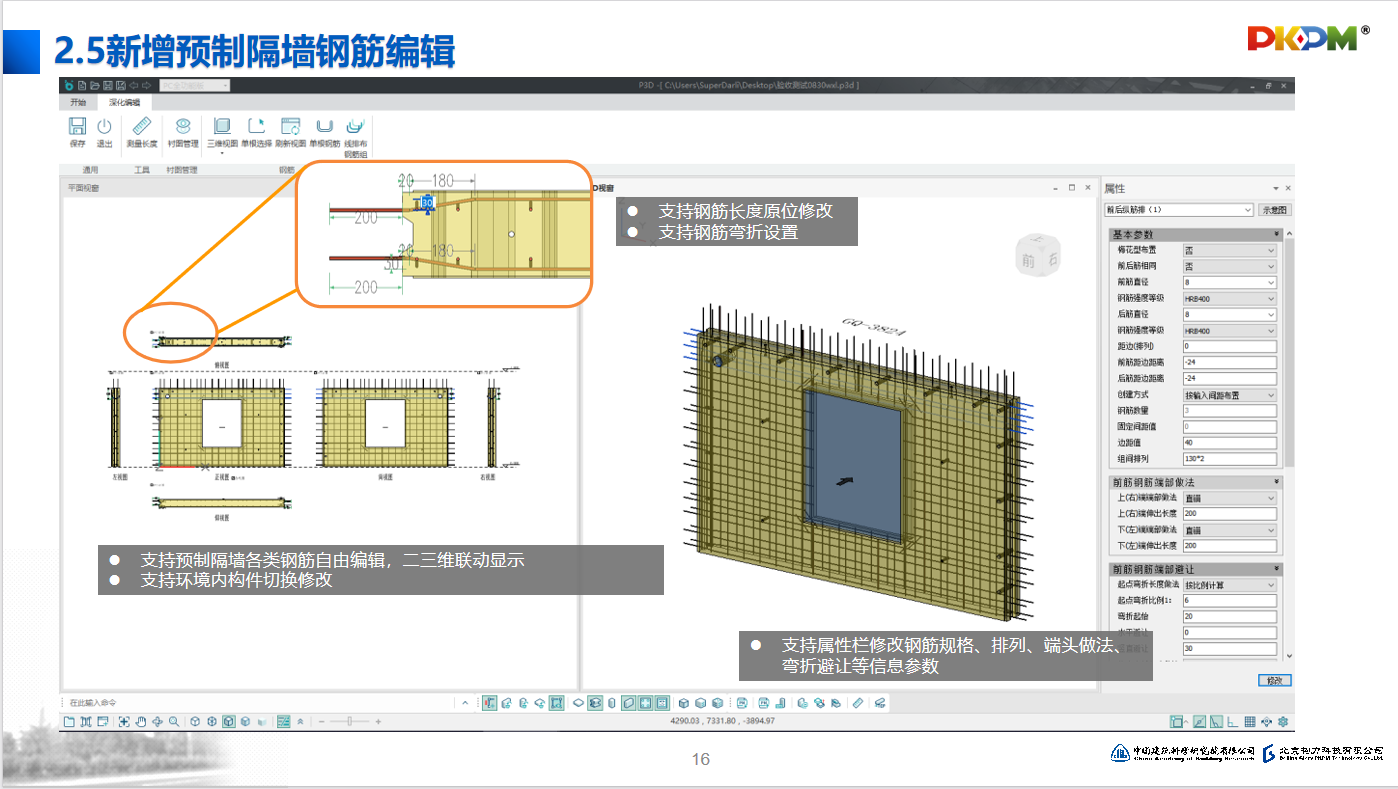The image size is (1398, 789).
Task: Collapse the 基本参数 section
Action: [x=1277, y=234]
